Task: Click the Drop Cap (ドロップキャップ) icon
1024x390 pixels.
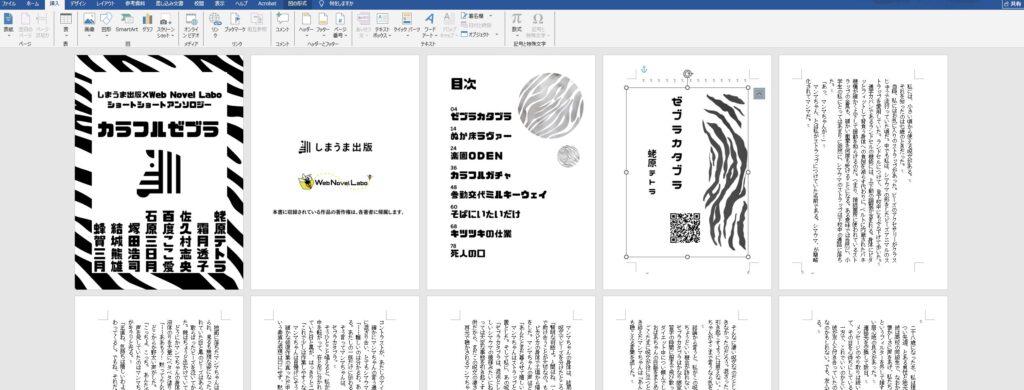Action: [449, 24]
